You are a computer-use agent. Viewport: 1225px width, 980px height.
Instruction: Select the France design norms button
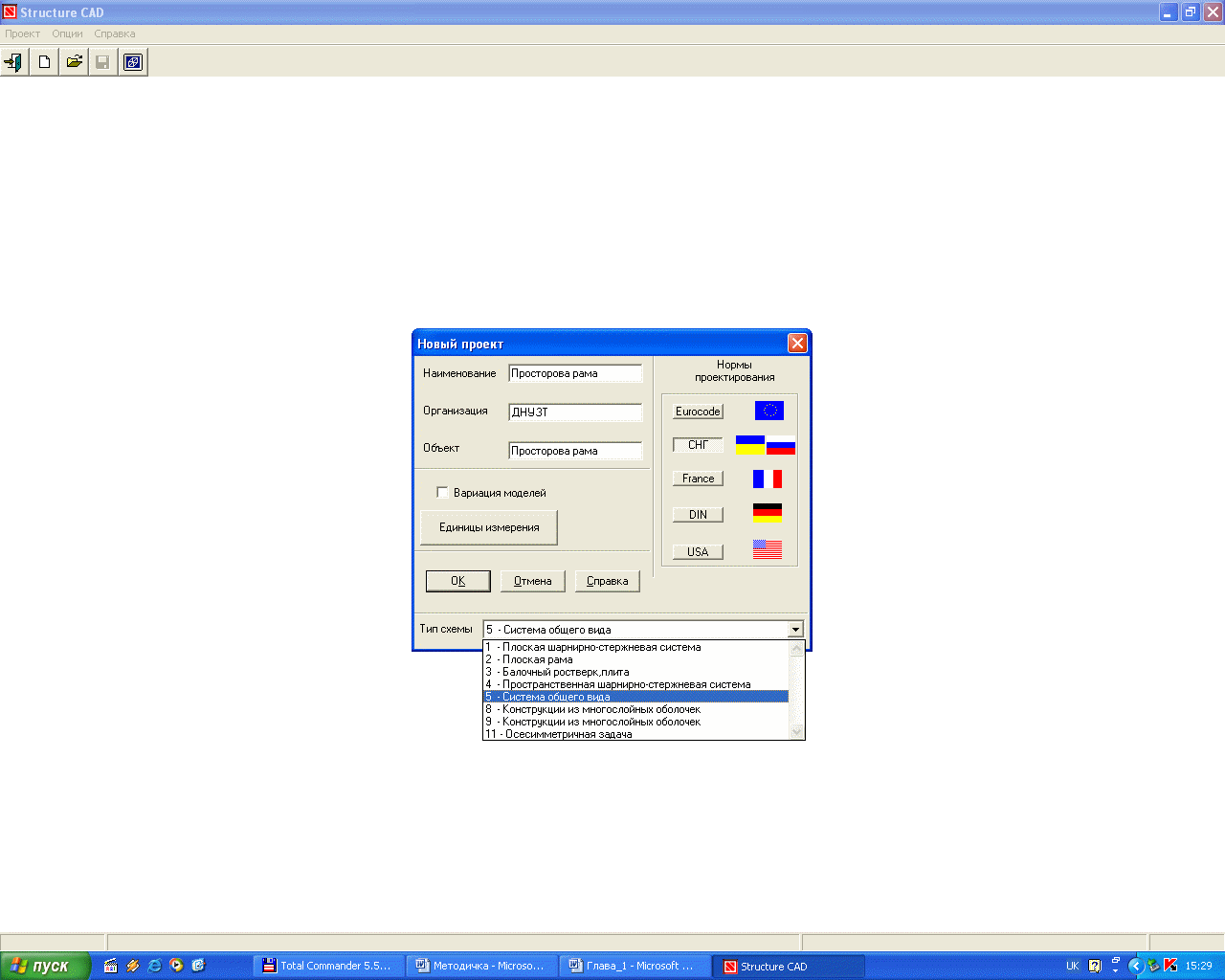pos(698,479)
